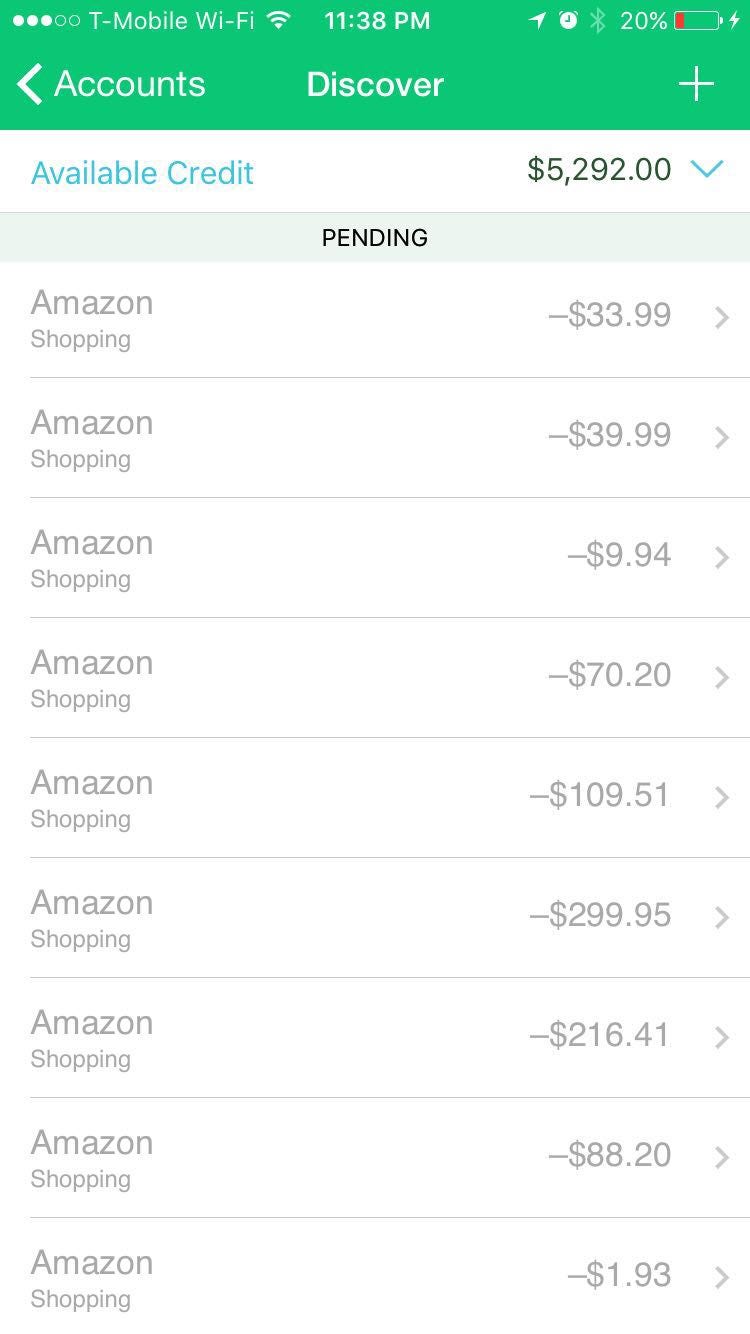Tap the back arrow beside Accounts
Image resolution: width=750 pixels, height=1334 pixels.
(30, 84)
